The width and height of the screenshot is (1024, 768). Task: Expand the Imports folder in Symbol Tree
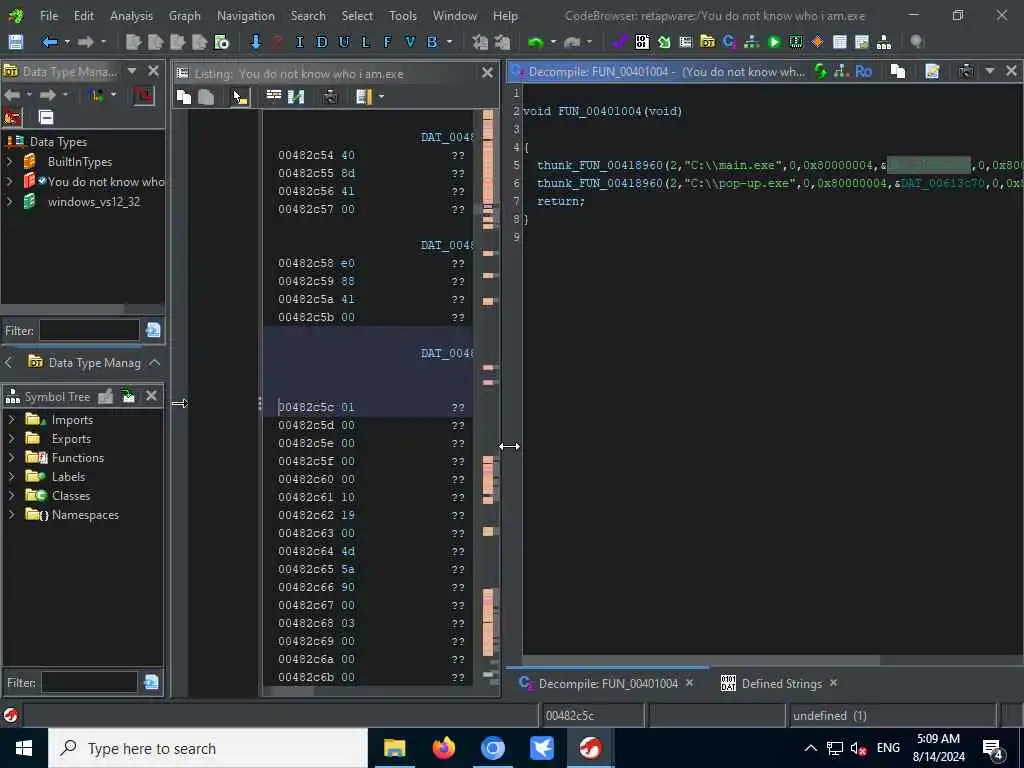[x=11, y=419]
